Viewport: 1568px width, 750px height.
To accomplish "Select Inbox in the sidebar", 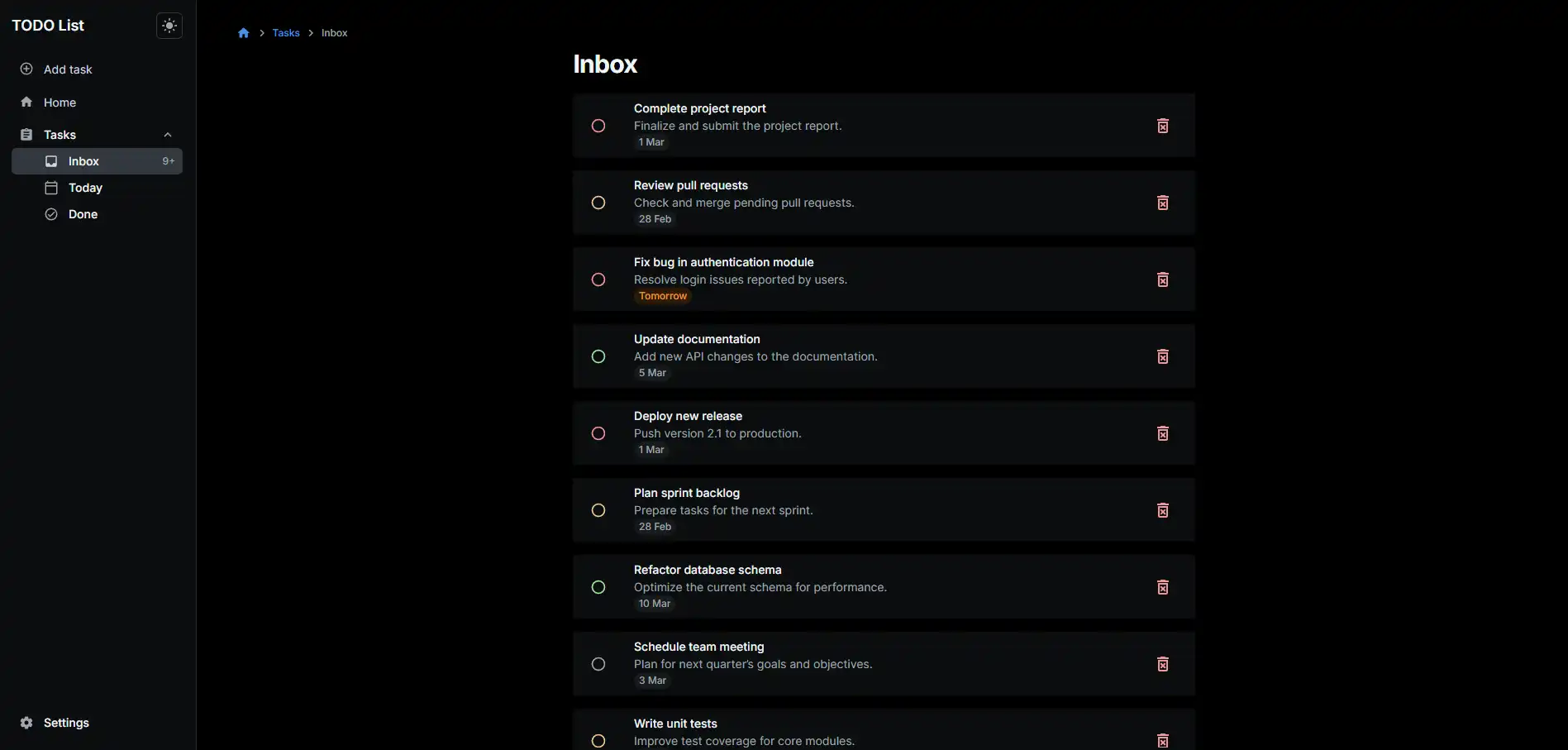I will (83, 161).
